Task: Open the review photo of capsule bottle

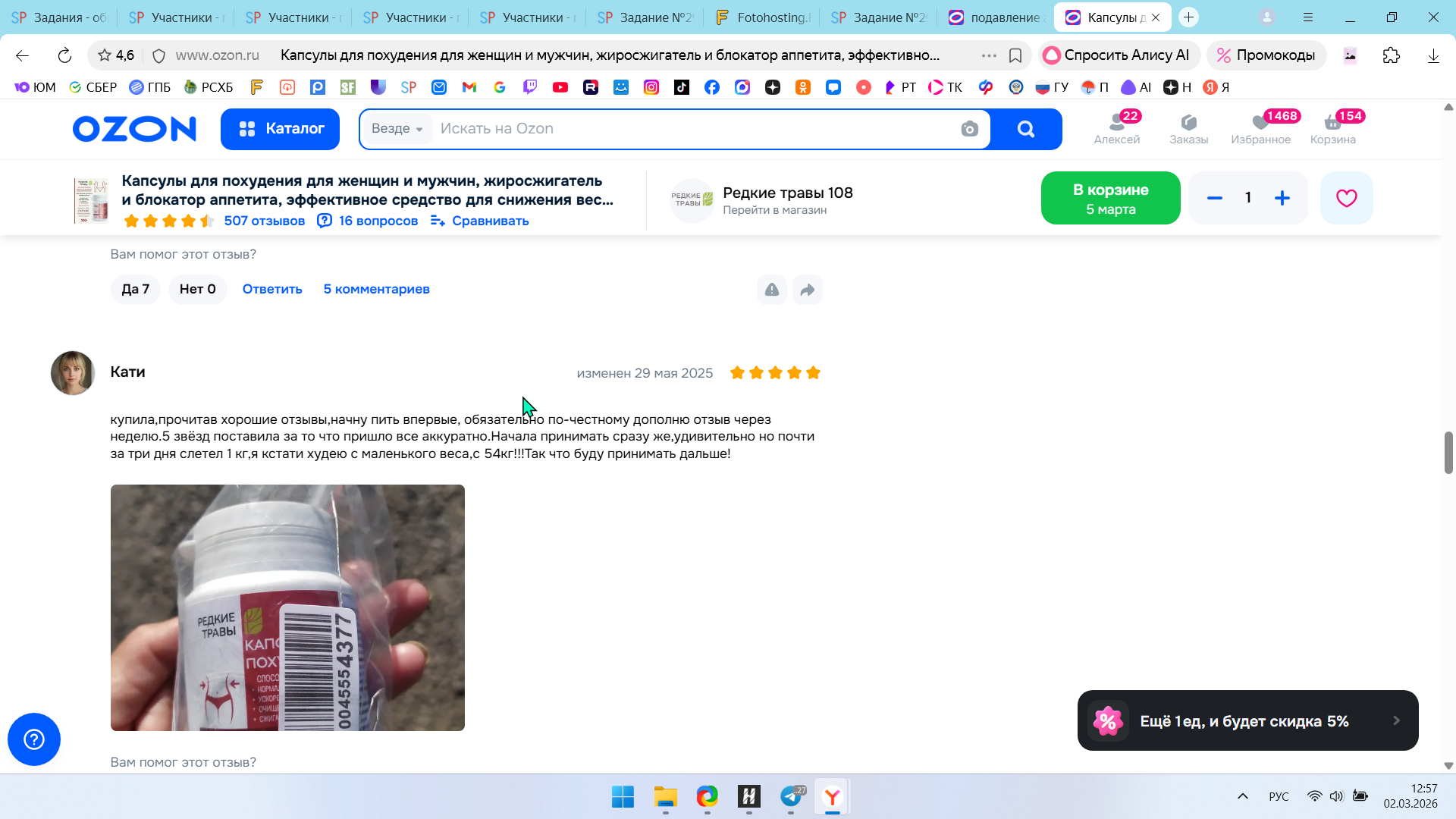Action: tap(287, 607)
